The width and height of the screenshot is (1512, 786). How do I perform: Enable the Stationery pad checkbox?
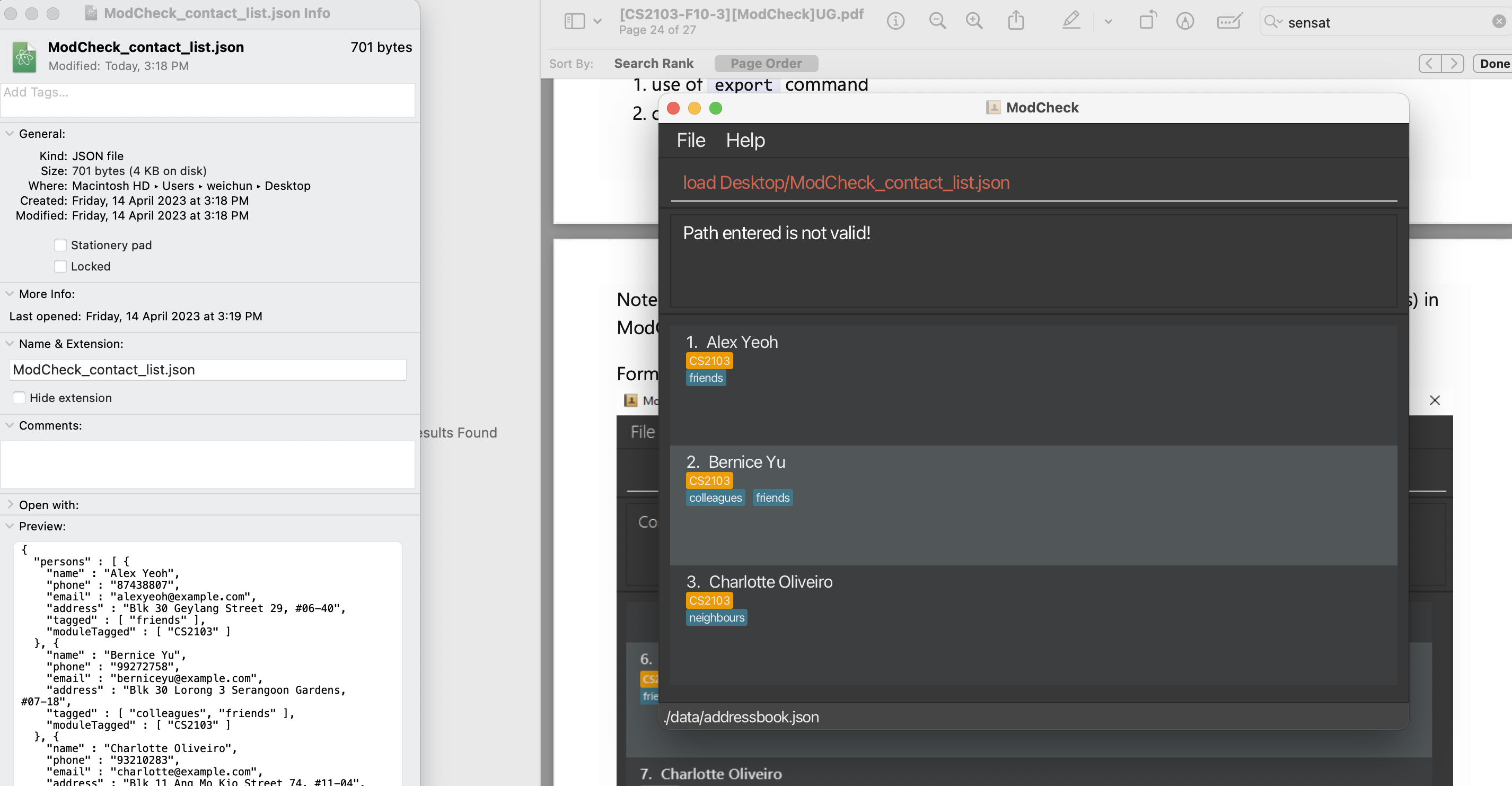click(x=60, y=245)
